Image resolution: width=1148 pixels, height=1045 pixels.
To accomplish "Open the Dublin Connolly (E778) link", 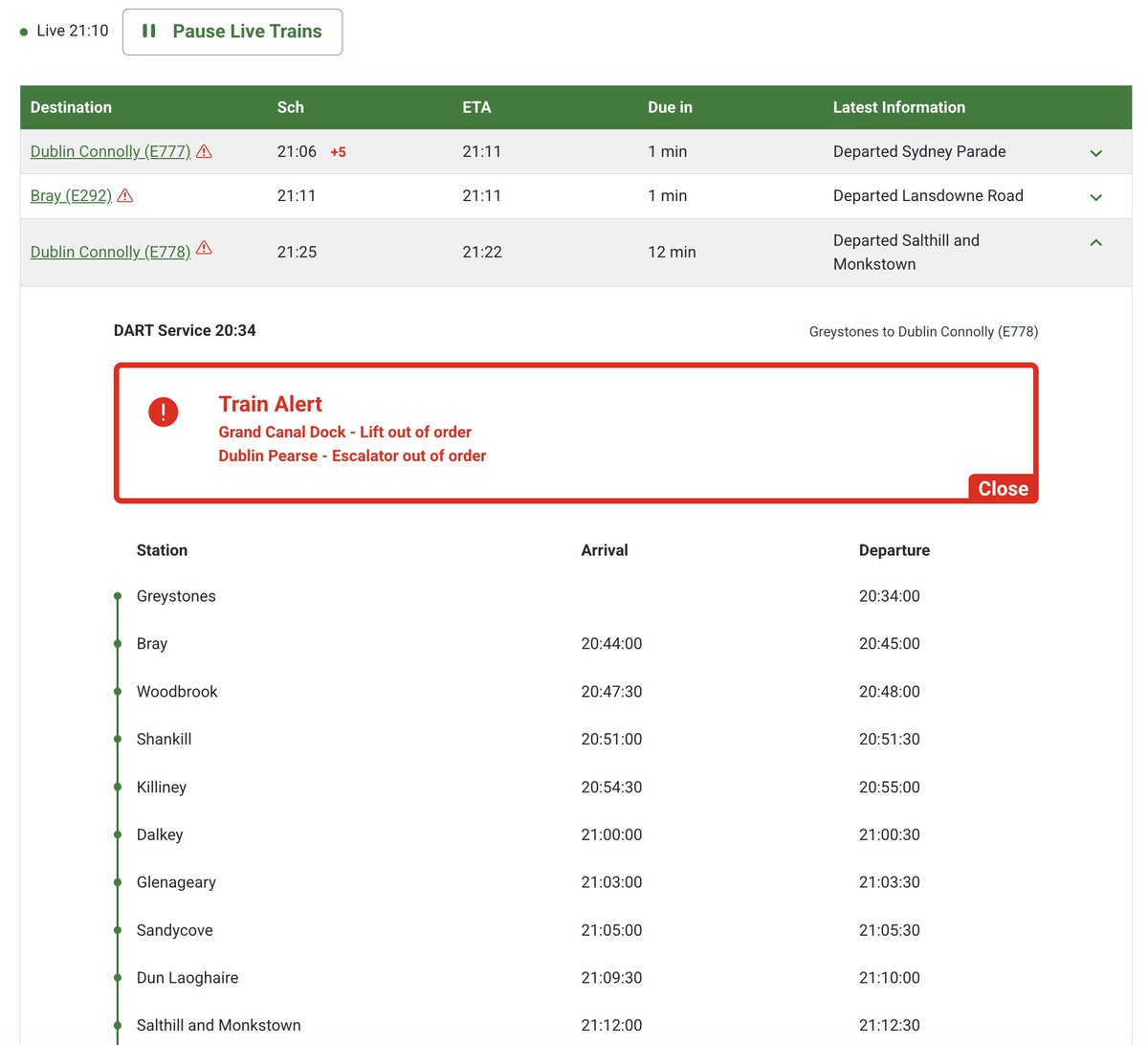I will [110, 252].
